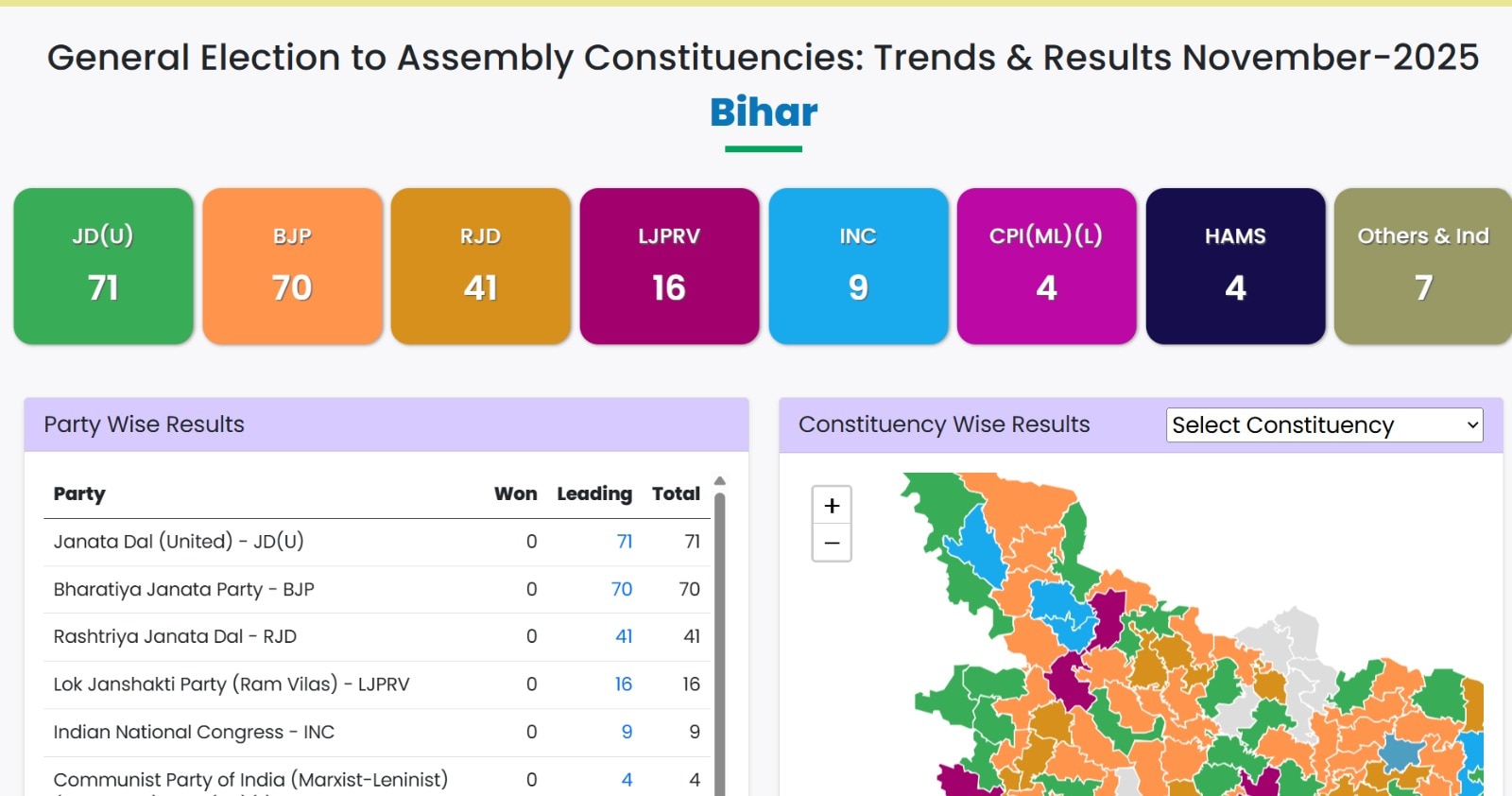Click scroll-up arrow of party results table
1512x796 pixels.
(720, 481)
